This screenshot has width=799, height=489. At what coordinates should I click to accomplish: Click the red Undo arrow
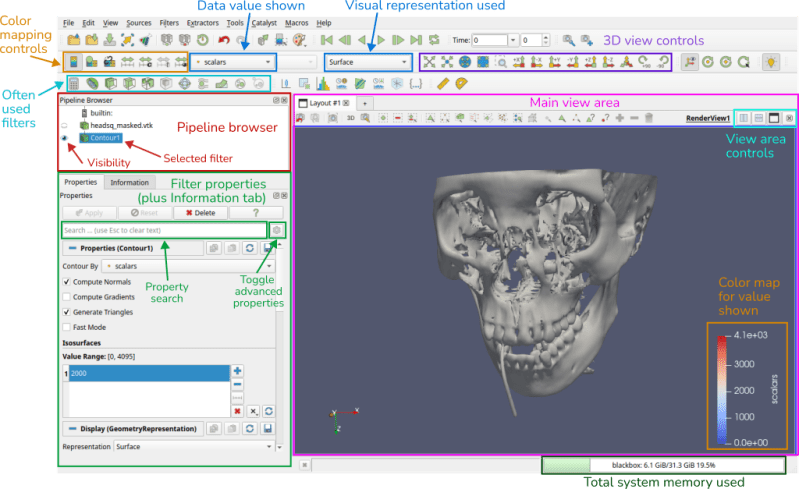point(224,40)
